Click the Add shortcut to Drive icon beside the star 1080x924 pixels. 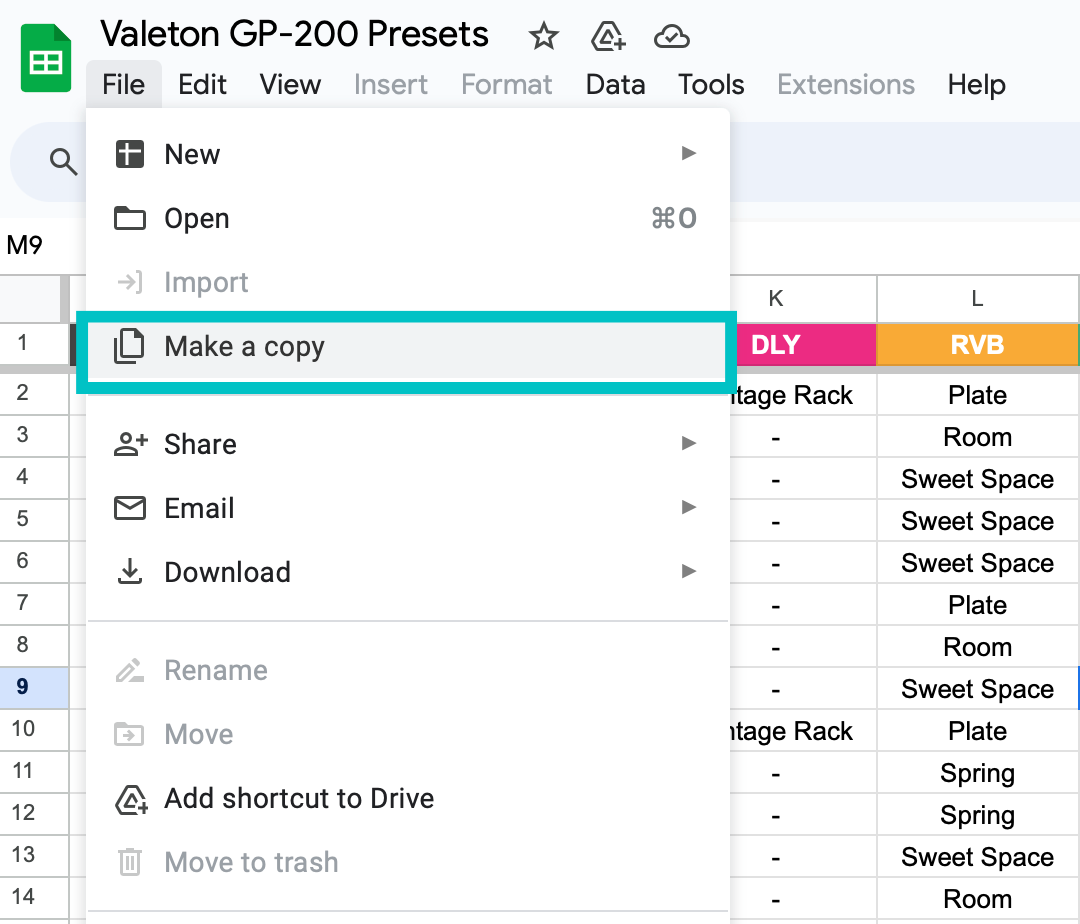click(607, 36)
